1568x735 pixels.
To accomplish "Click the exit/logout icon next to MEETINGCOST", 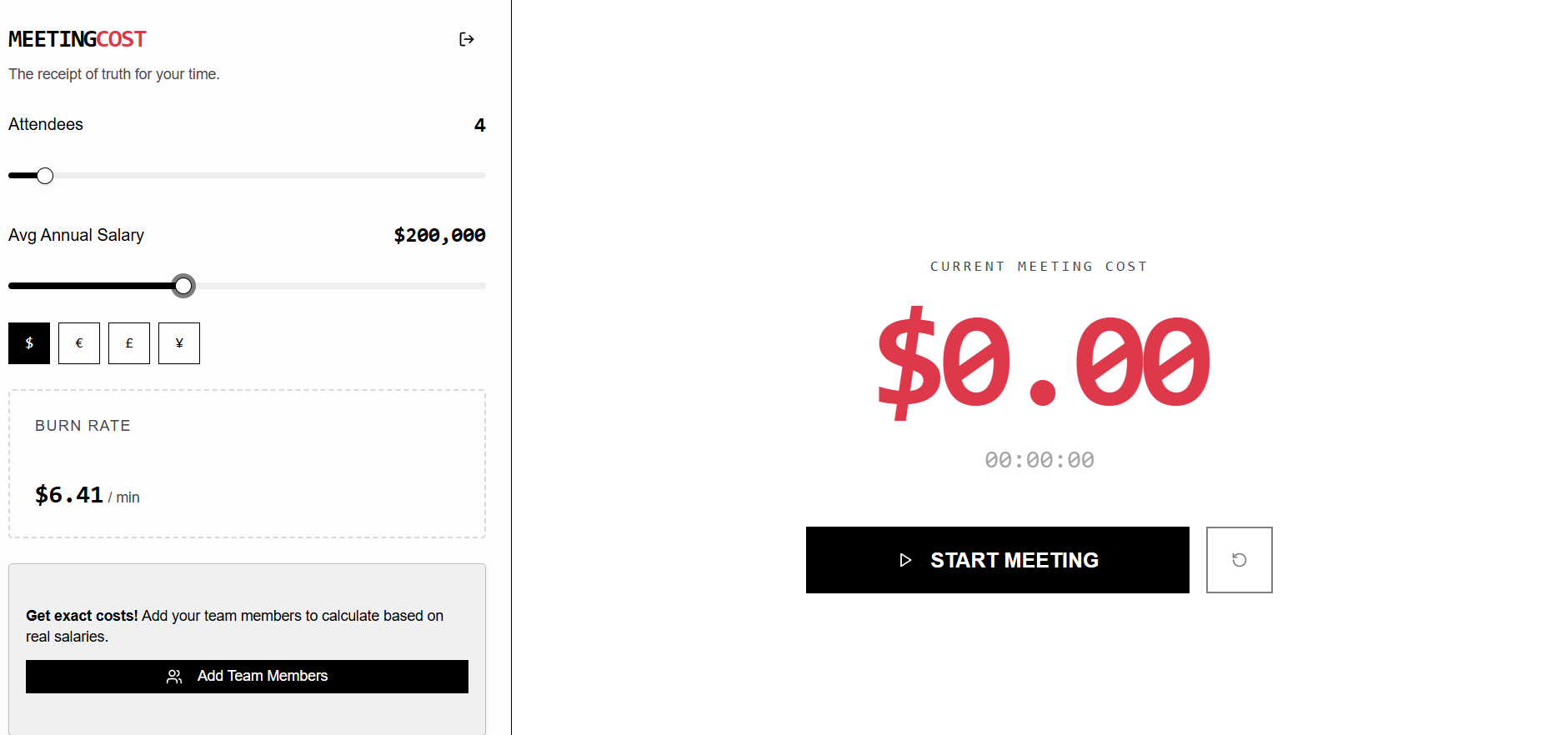I will click(467, 39).
